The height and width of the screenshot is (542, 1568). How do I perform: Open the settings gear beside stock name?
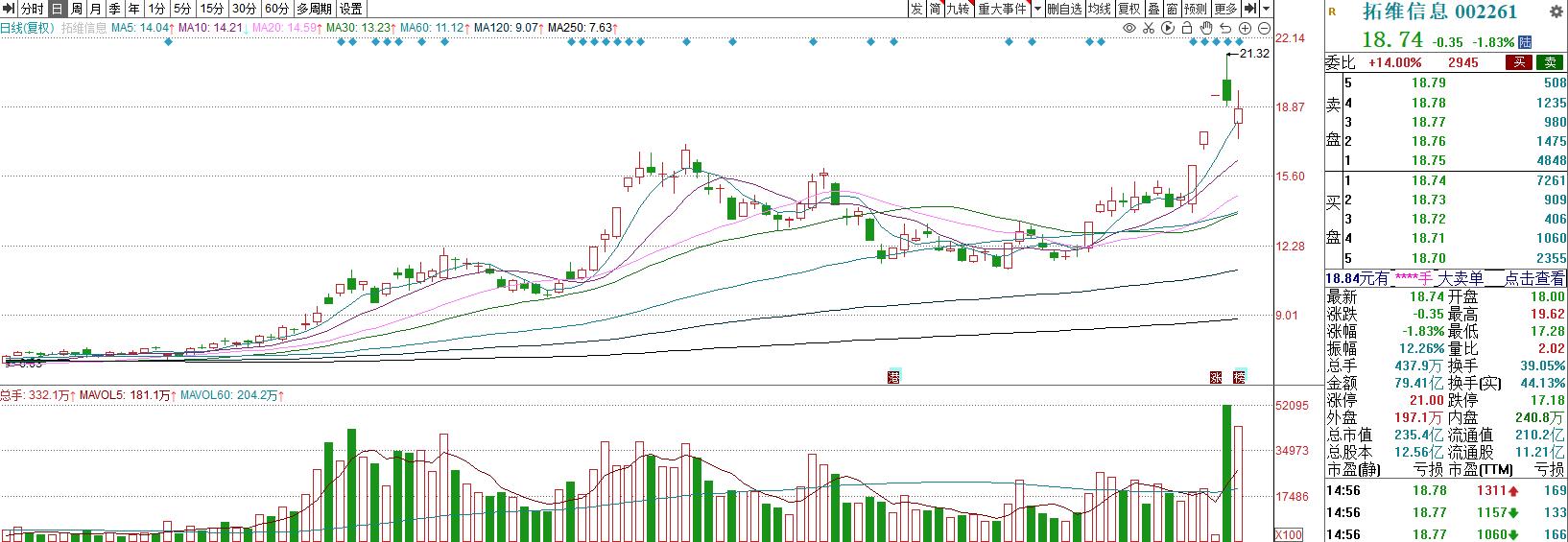pyautogui.click(x=1556, y=12)
